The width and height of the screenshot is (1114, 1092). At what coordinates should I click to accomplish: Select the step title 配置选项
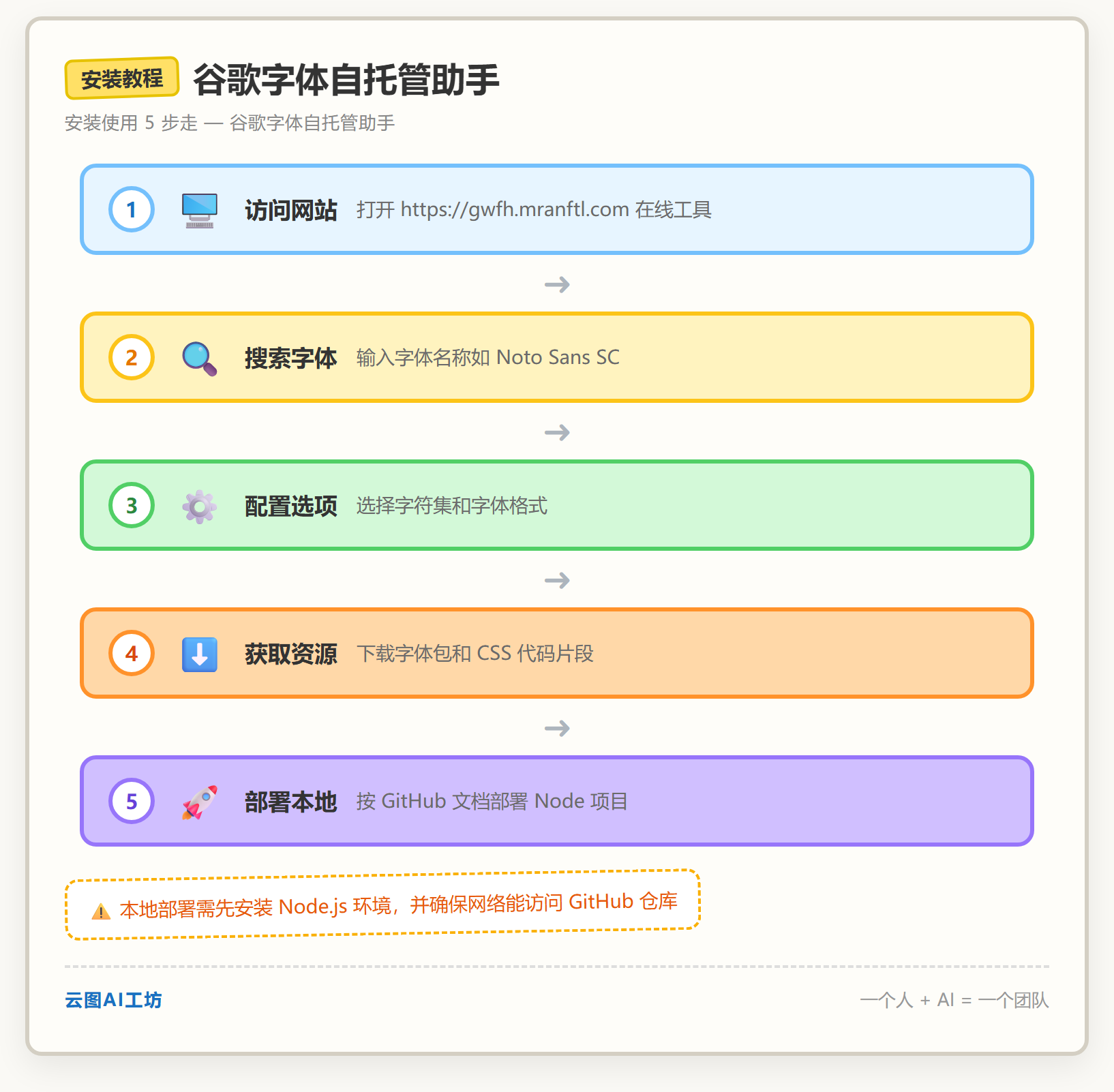pyautogui.click(x=291, y=506)
